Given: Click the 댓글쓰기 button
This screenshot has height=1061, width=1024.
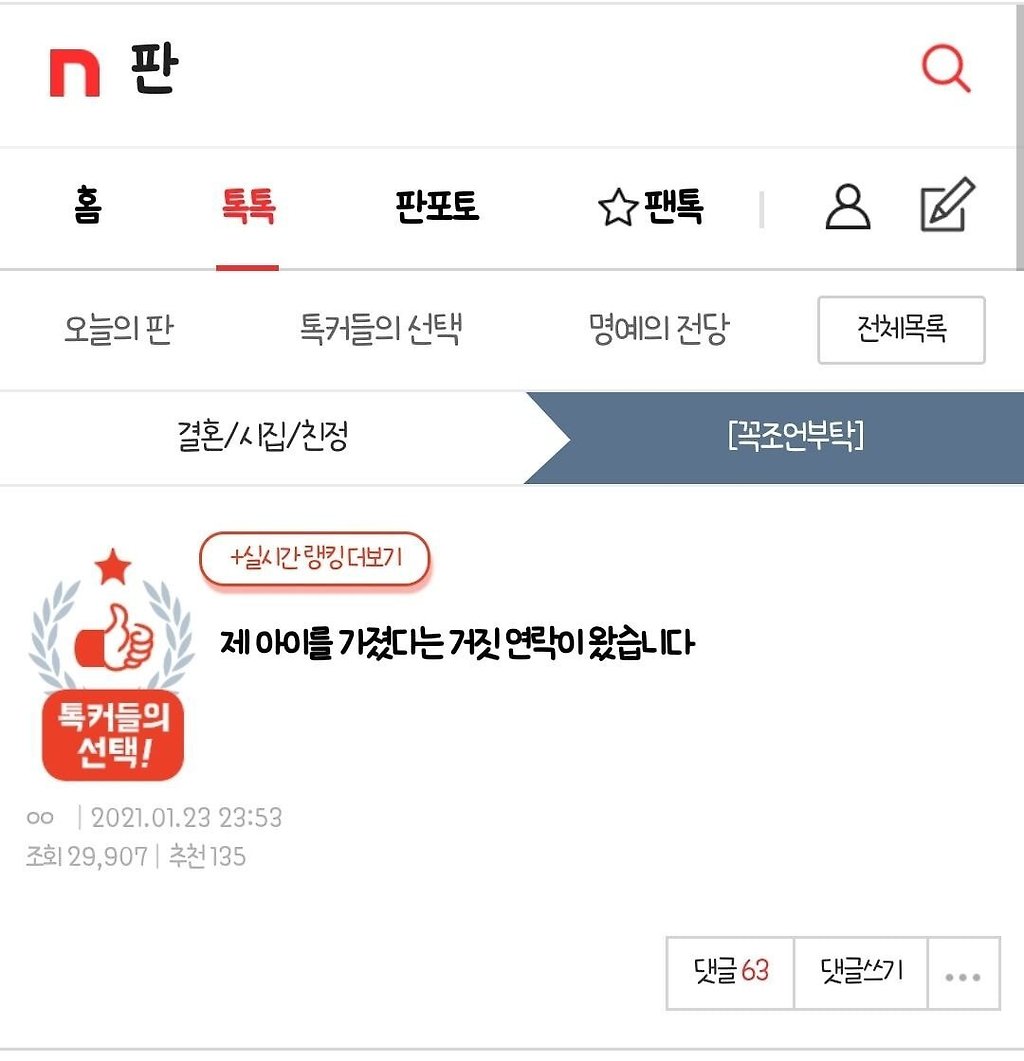Looking at the screenshot, I should click(x=860, y=974).
